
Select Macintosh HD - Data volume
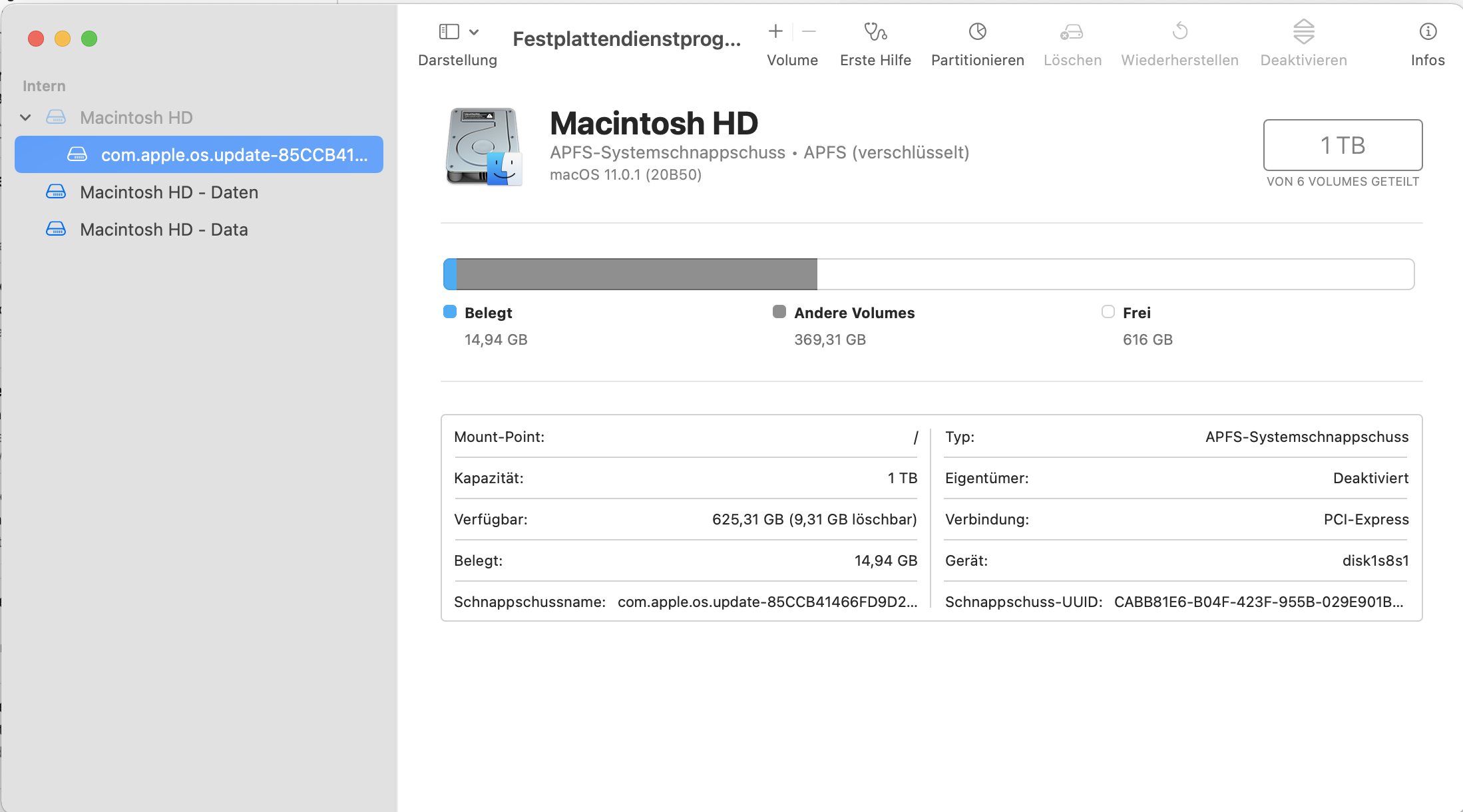[164, 230]
